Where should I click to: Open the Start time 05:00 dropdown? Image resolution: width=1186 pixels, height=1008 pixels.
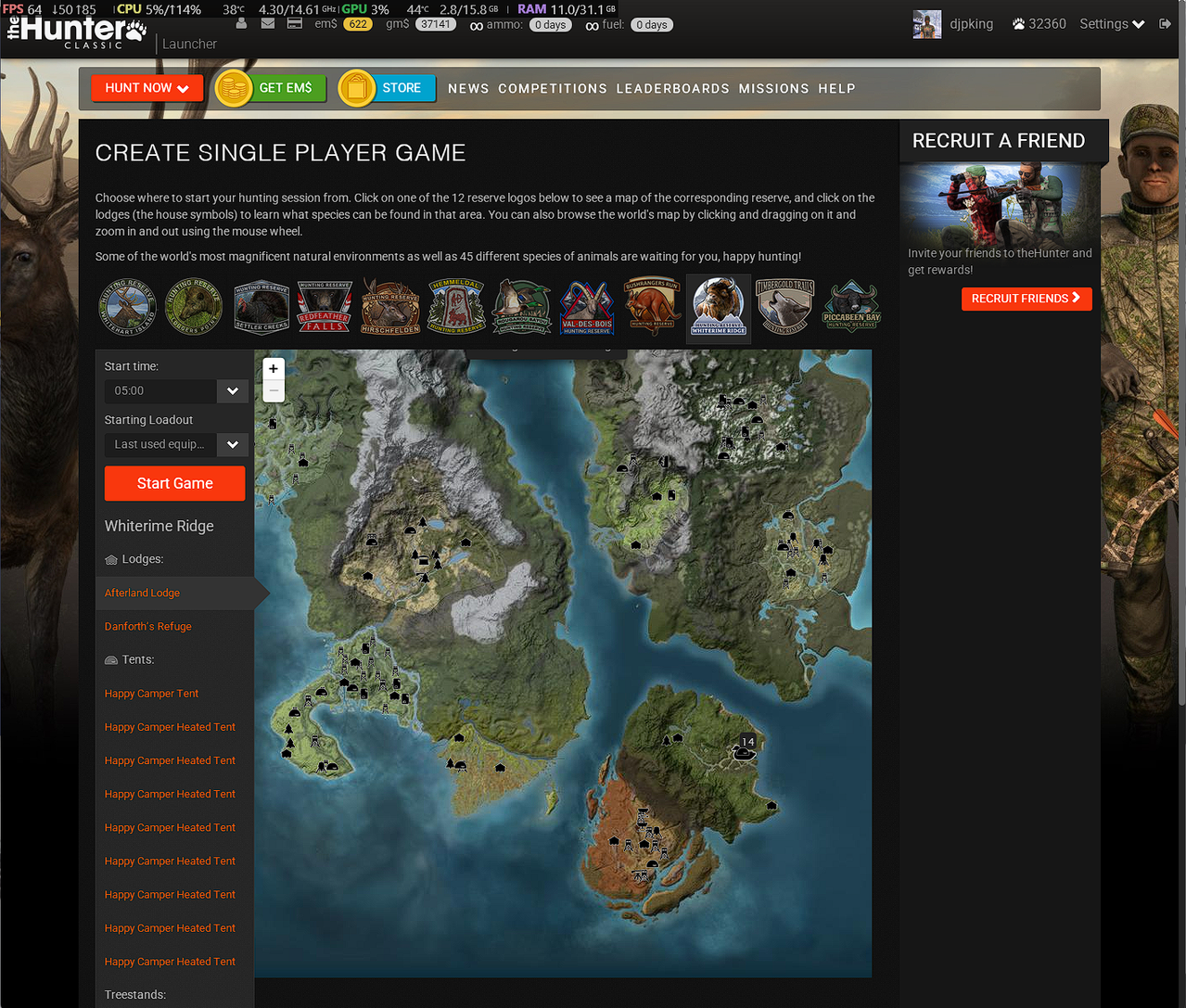pos(175,391)
